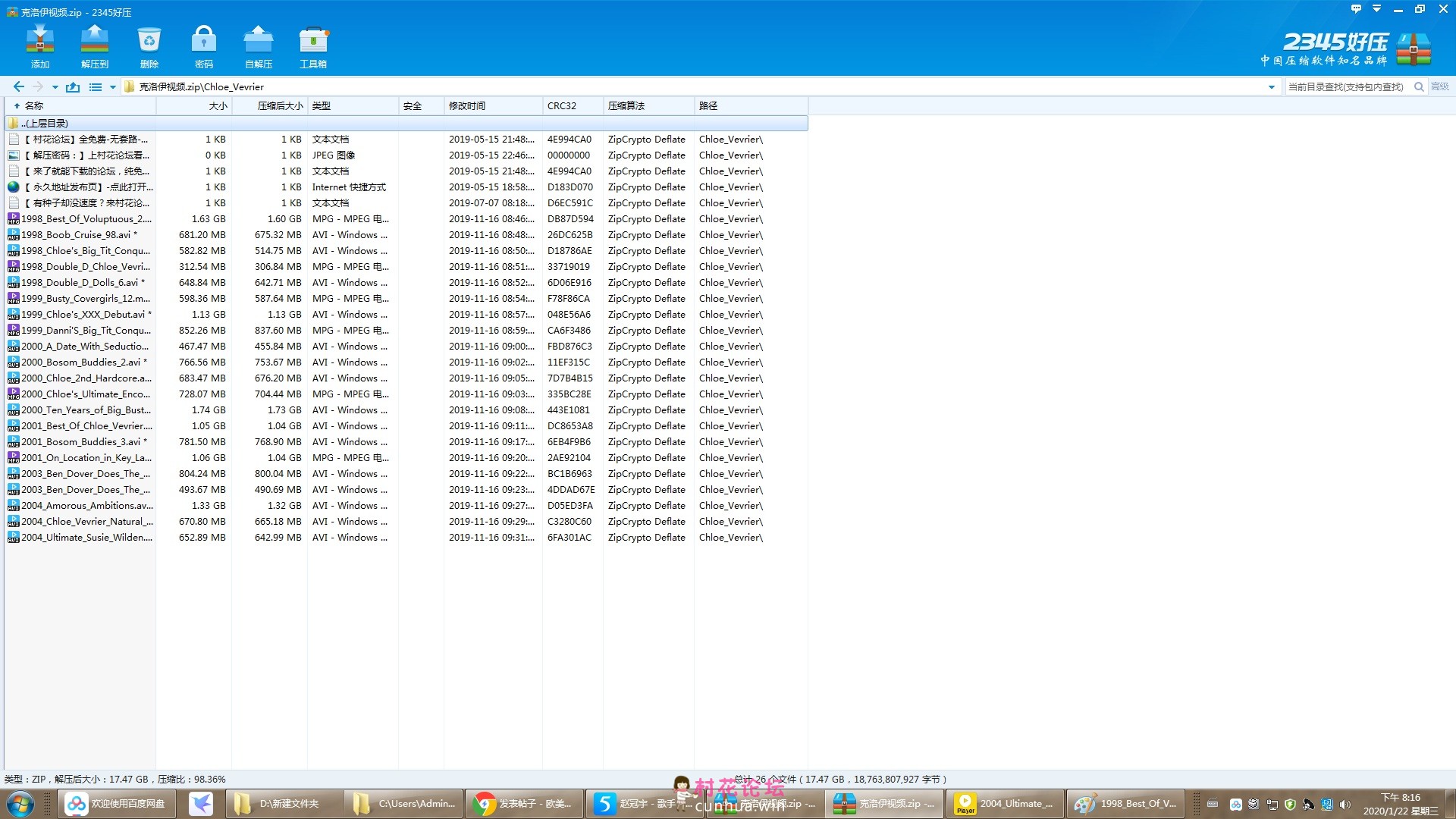Sort by Modified Time (修改时间) header

pyautogui.click(x=493, y=106)
